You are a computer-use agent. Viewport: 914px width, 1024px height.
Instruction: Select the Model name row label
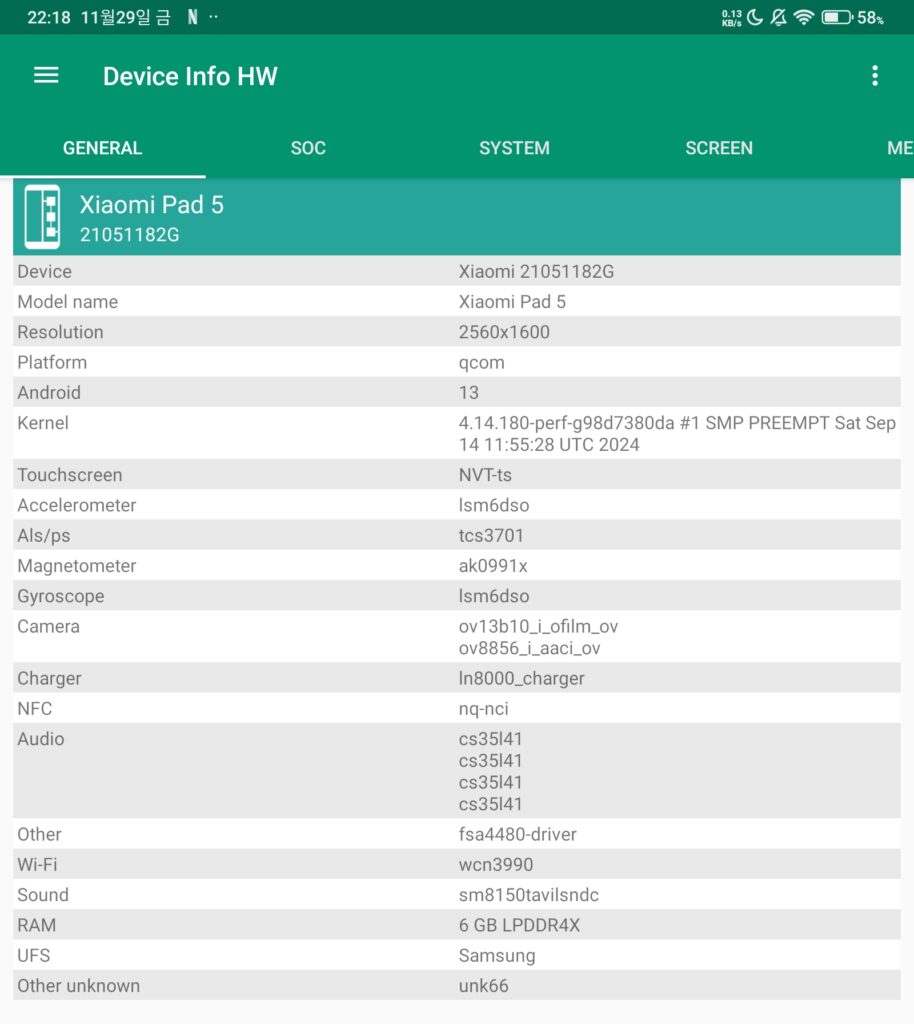click(67, 302)
